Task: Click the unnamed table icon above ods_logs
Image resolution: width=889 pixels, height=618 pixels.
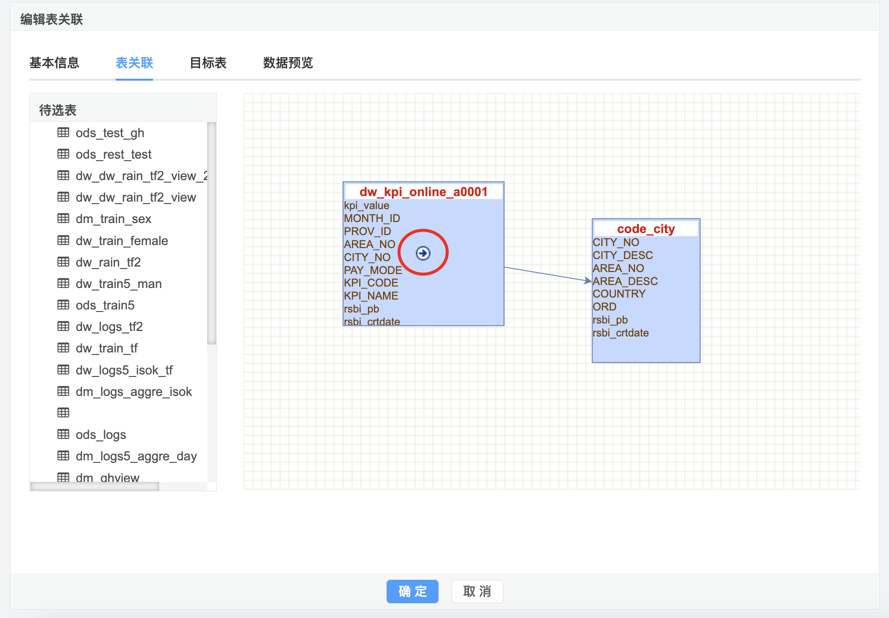Action: 64,413
